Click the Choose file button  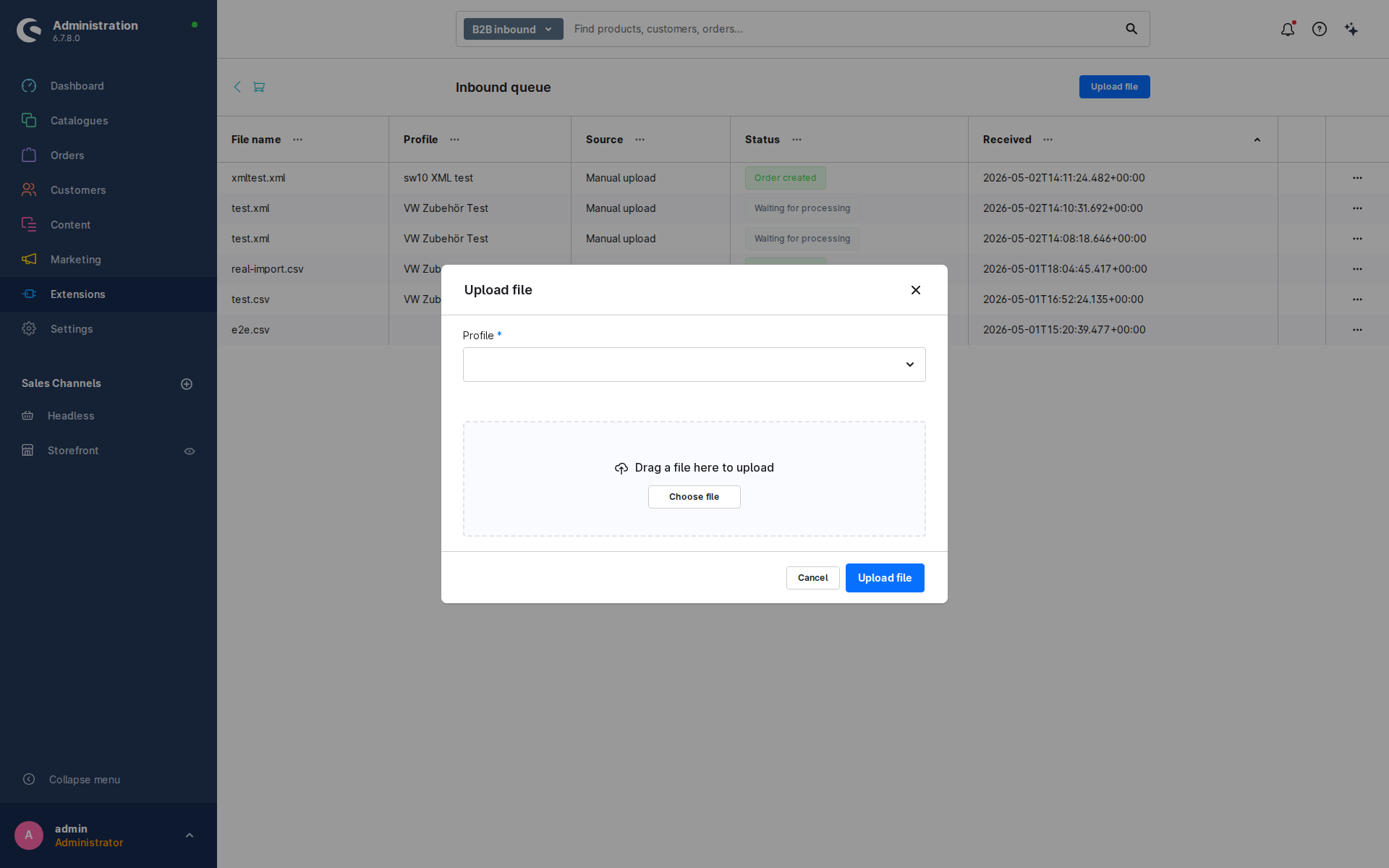pyautogui.click(x=694, y=497)
